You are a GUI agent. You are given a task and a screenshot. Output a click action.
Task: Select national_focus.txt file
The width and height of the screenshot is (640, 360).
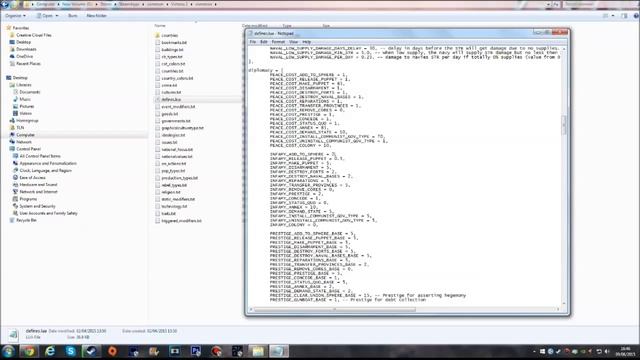click(x=177, y=149)
